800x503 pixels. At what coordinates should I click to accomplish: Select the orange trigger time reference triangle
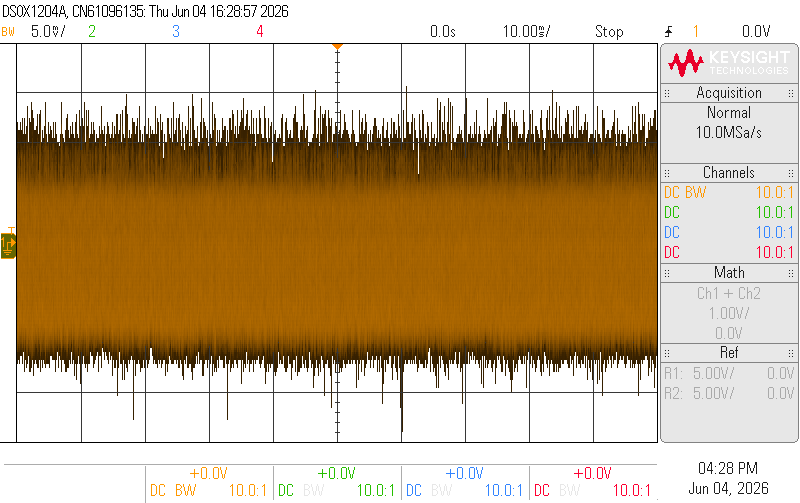click(337, 46)
